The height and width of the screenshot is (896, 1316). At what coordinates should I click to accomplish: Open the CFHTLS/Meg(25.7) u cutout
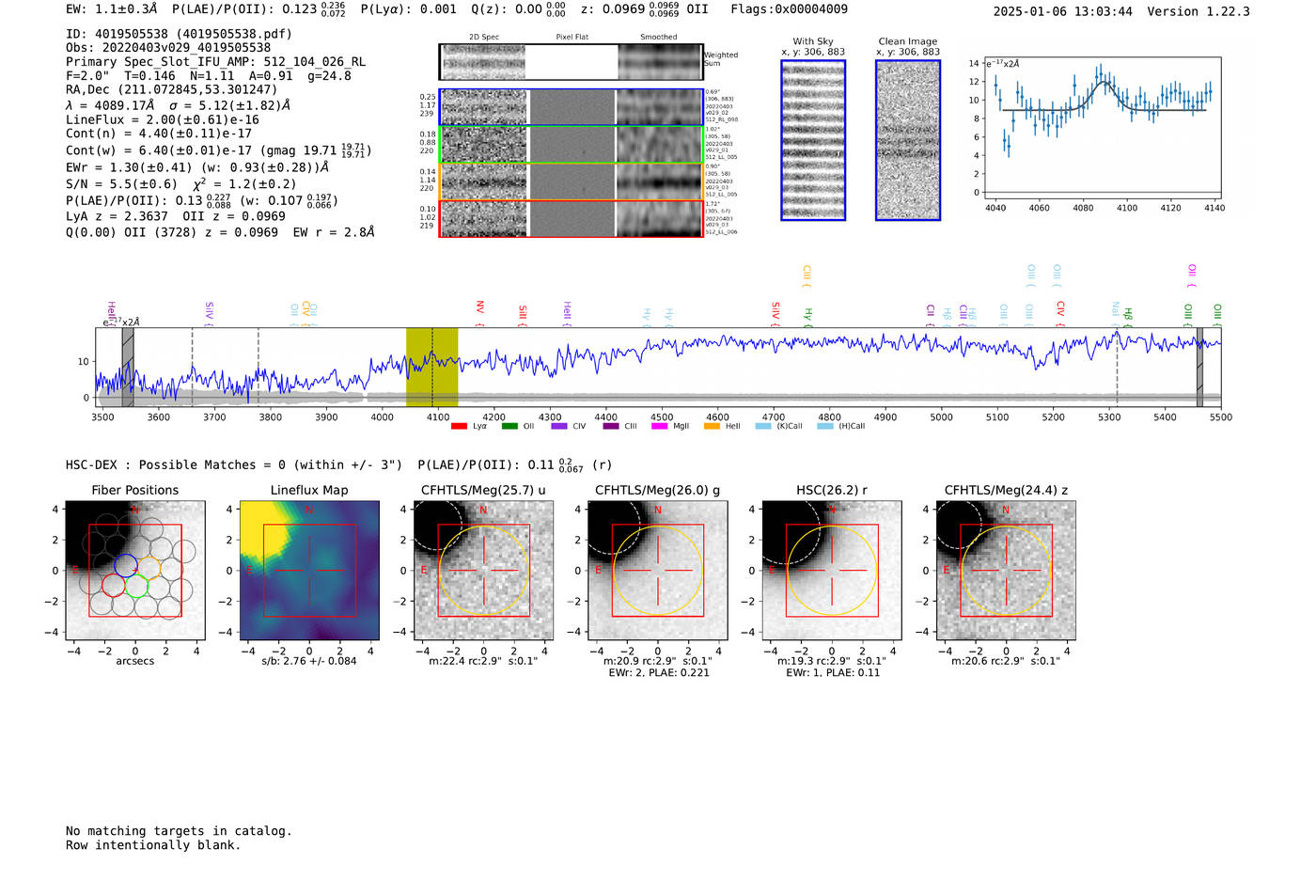click(x=483, y=571)
